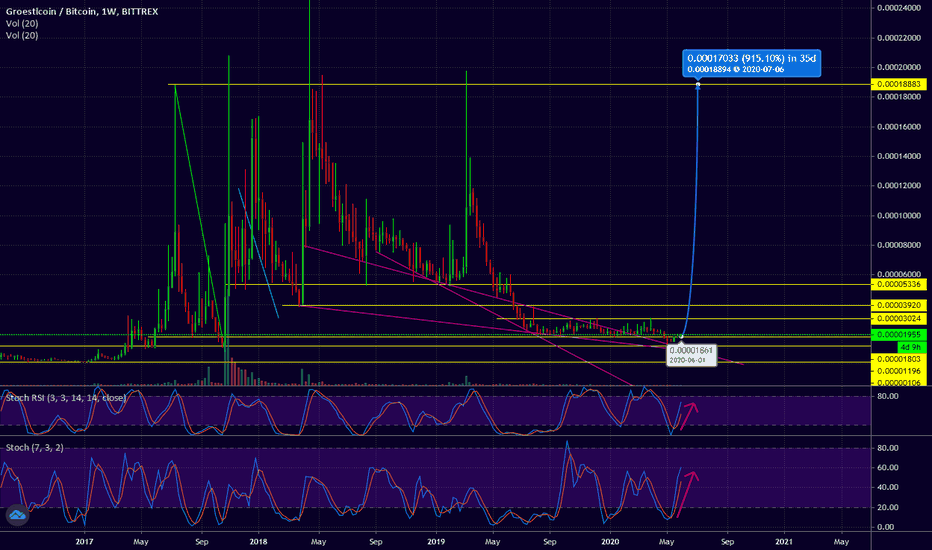This screenshot has width=932, height=550.
Task: Click the 60.00 value on Stoch scale
Action: tap(886, 468)
